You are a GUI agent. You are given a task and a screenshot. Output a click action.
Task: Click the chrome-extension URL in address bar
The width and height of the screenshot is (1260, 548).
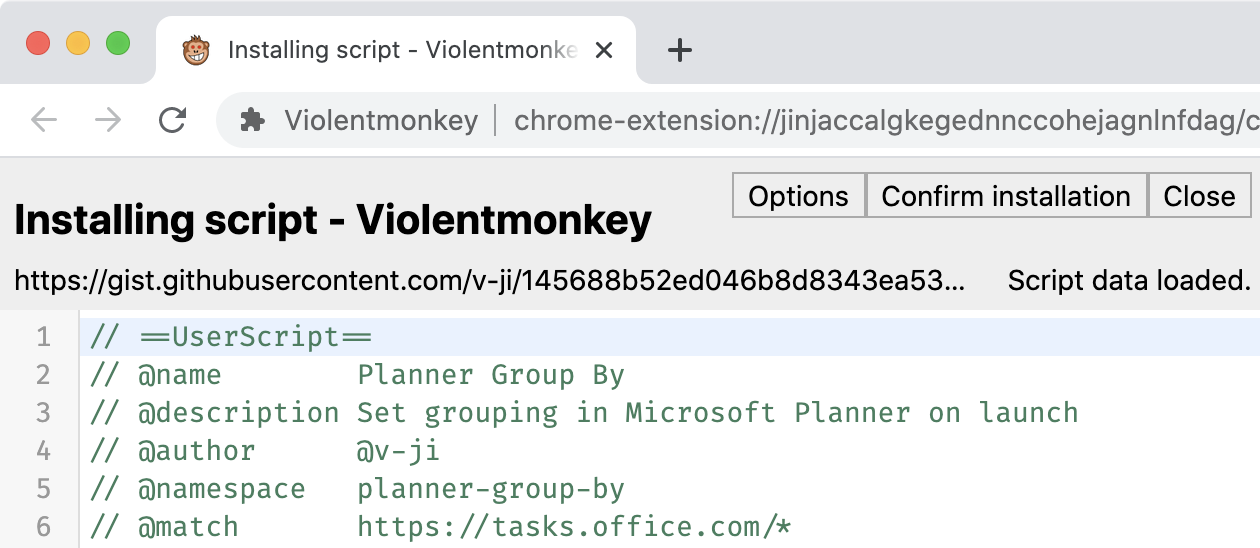tap(886, 121)
